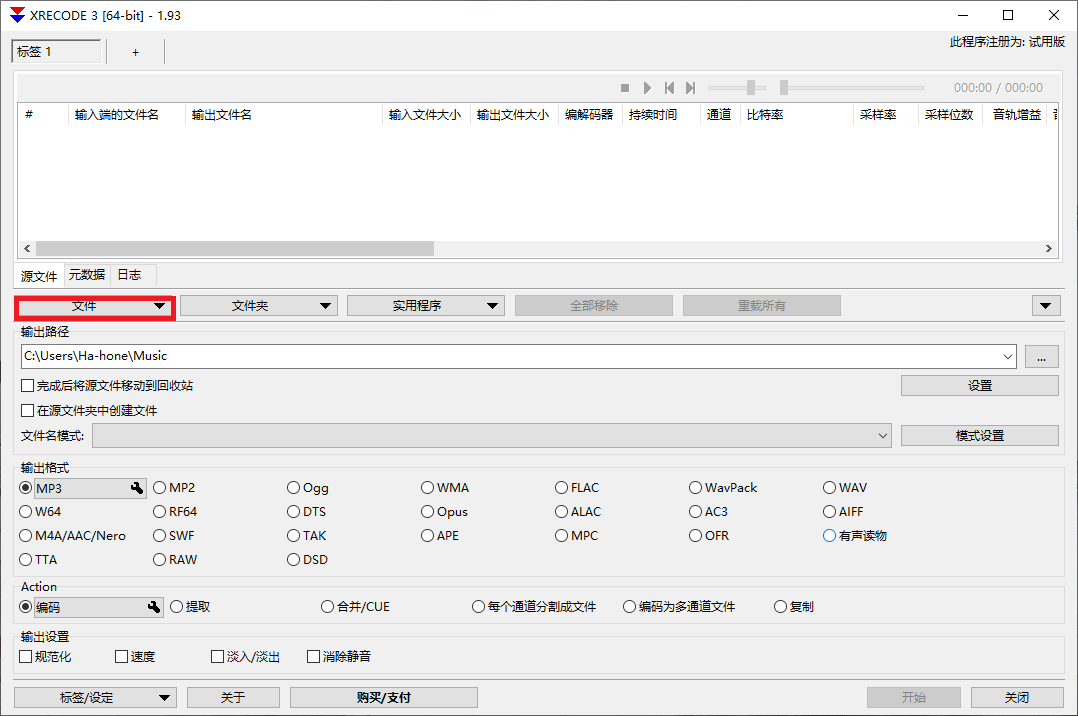Open MP3 settings wrench icon
Viewport: 1078px width, 716px height.
pos(137,488)
